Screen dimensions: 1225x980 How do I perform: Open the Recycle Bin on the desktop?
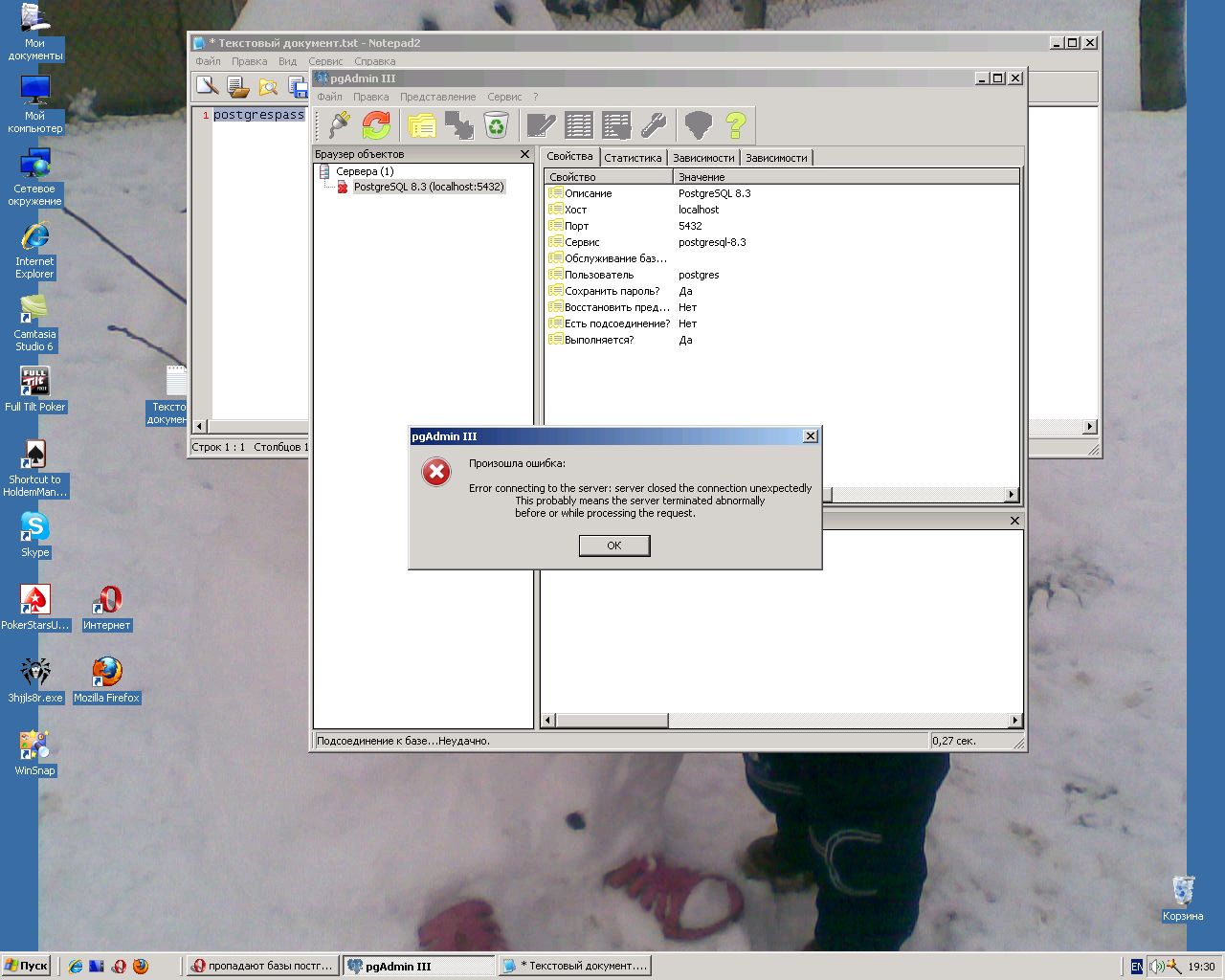point(1183,899)
